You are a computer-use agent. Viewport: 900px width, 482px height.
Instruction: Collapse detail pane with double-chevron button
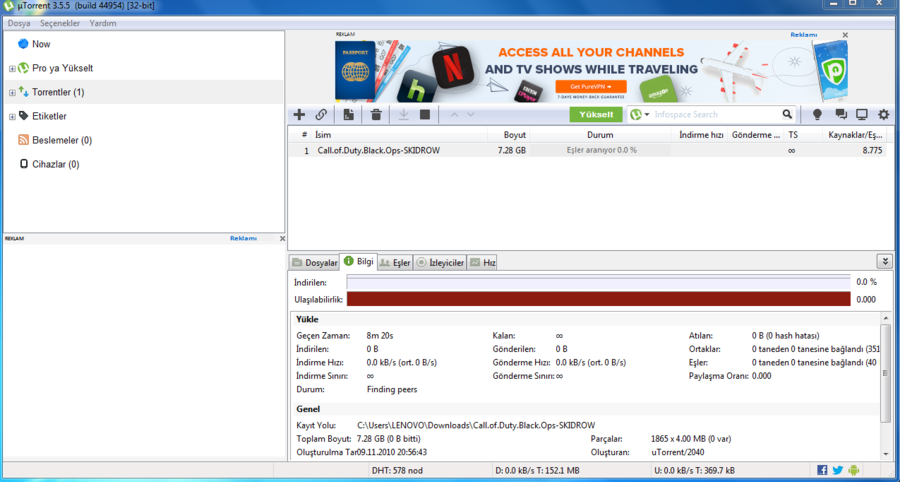pyautogui.click(x=884, y=262)
